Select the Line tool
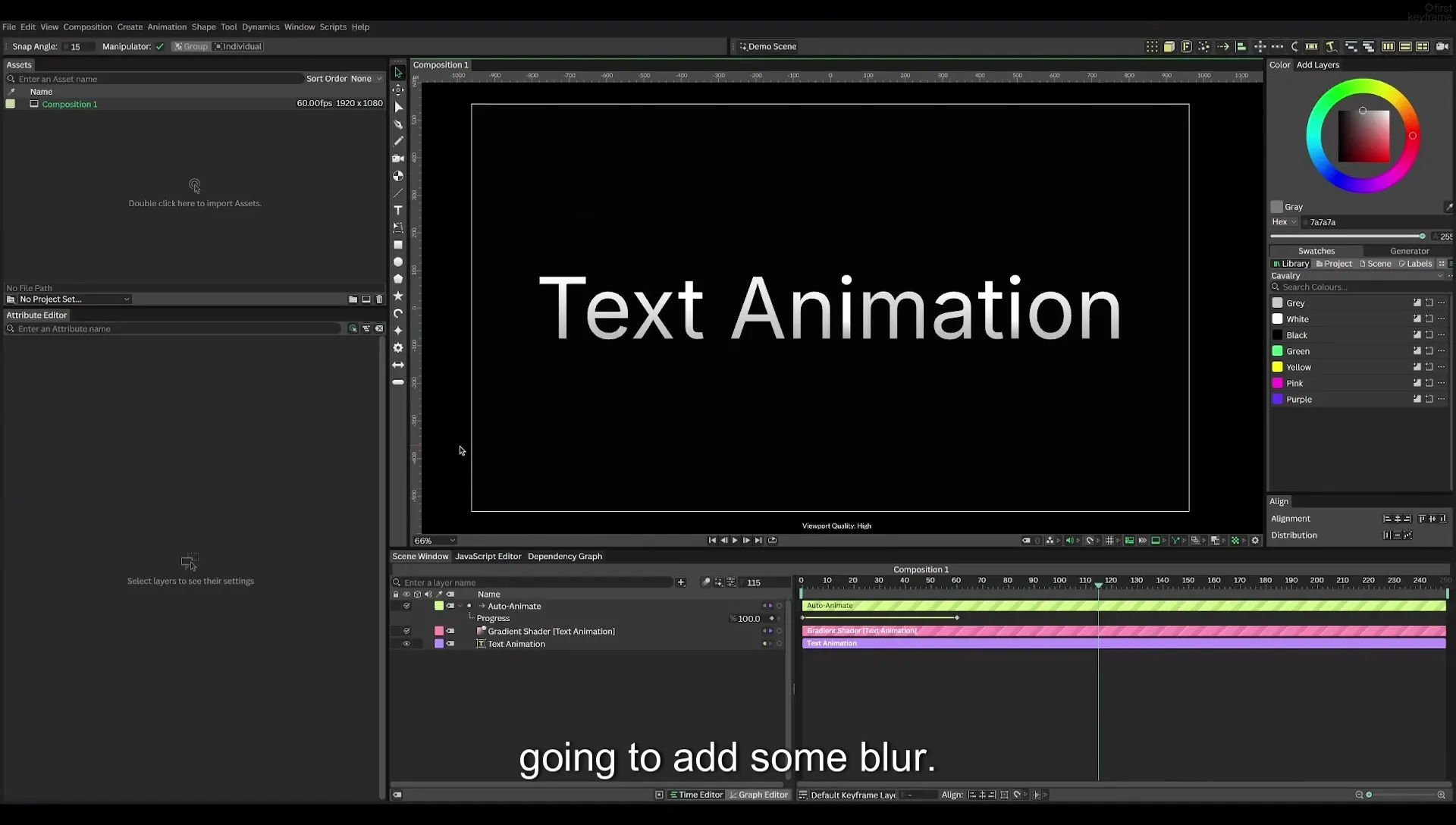Screen dimensions: 1456x825 tap(397, 193)
